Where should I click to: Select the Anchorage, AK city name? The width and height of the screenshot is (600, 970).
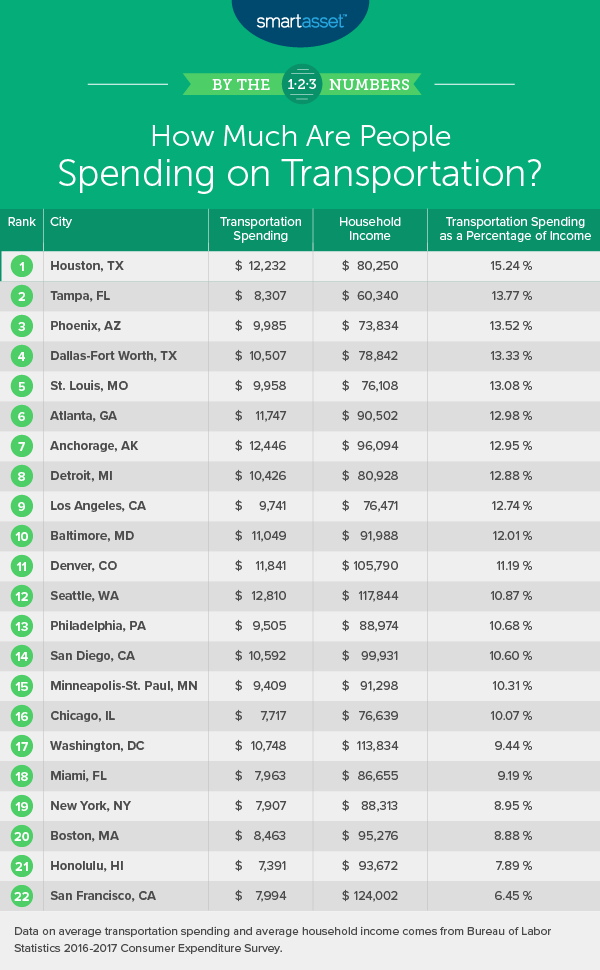coord(93,446)
